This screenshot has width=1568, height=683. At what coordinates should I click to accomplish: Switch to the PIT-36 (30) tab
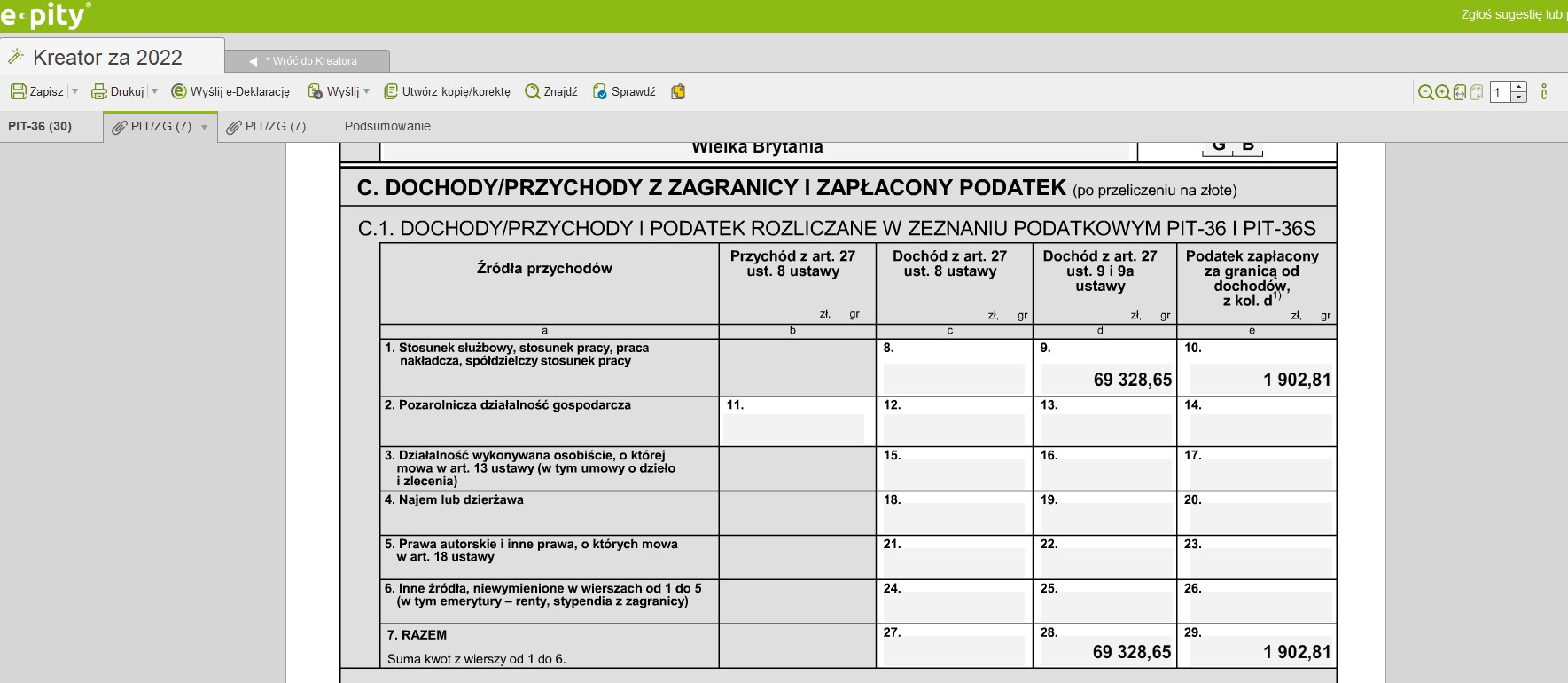pyautogui.click(x=40, y=126)
